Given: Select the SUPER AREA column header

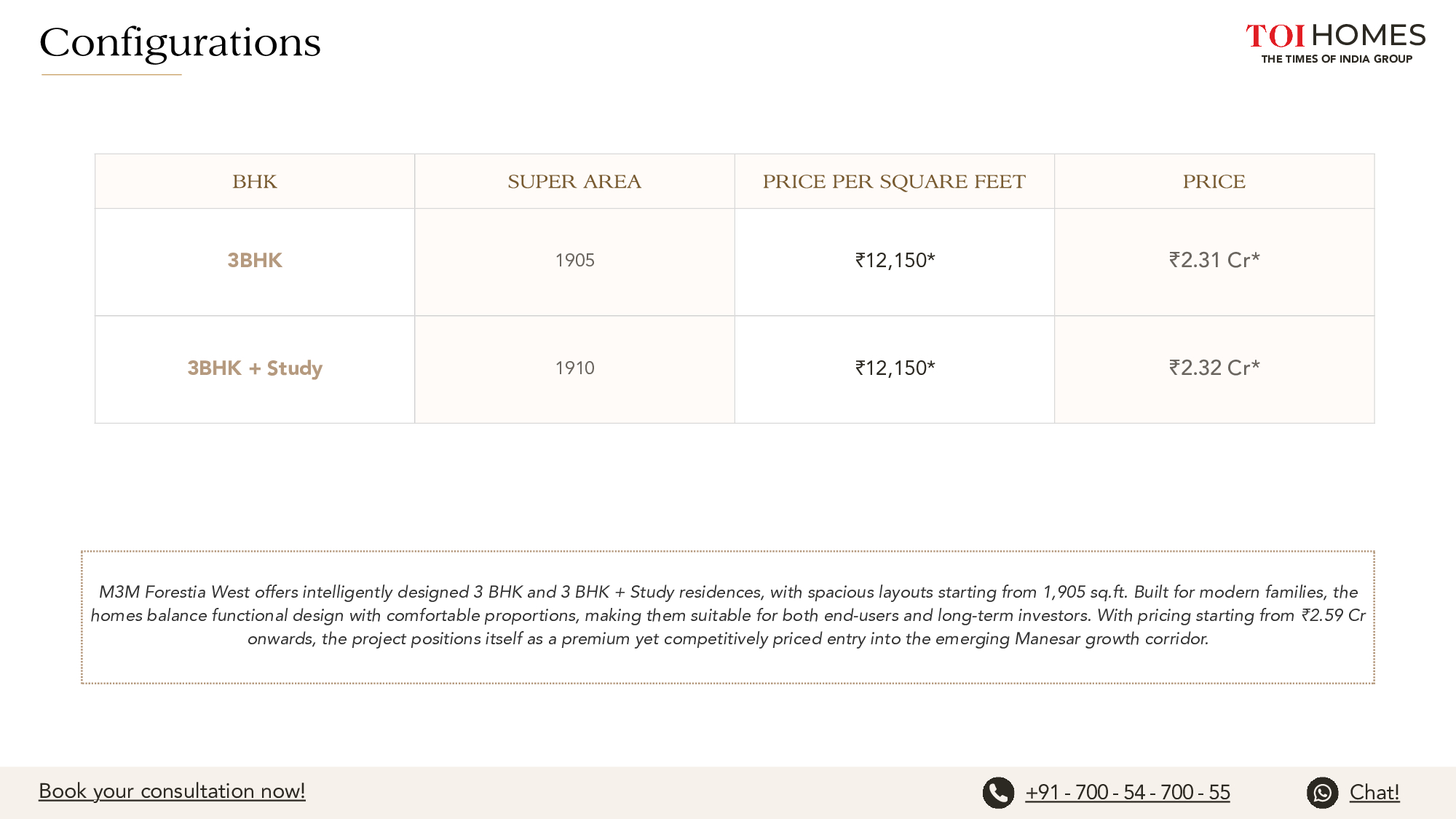Looking at the screenshot, I should [574, 181].
